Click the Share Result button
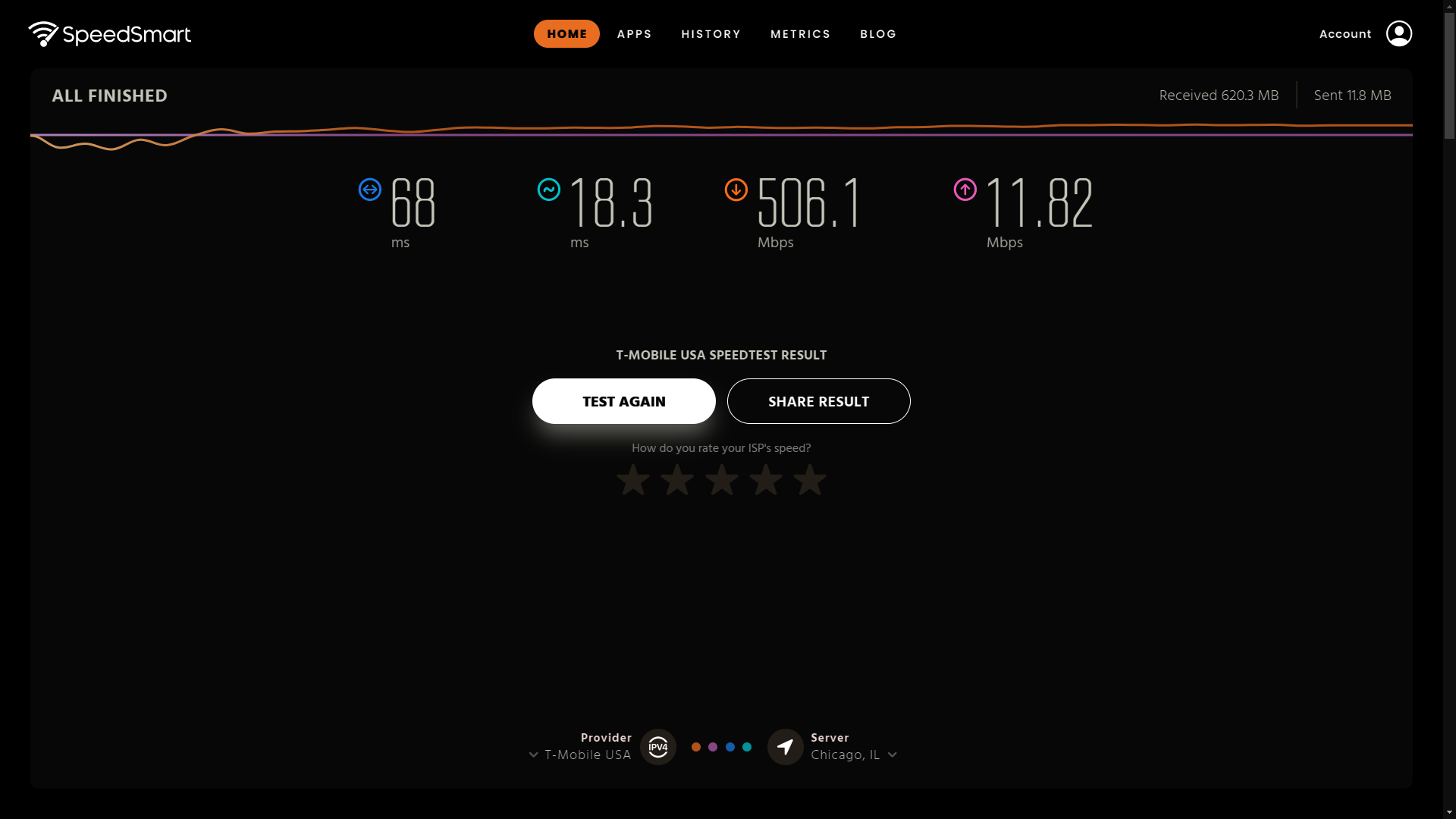1456x819 pixels. click(x=818, y=401)
